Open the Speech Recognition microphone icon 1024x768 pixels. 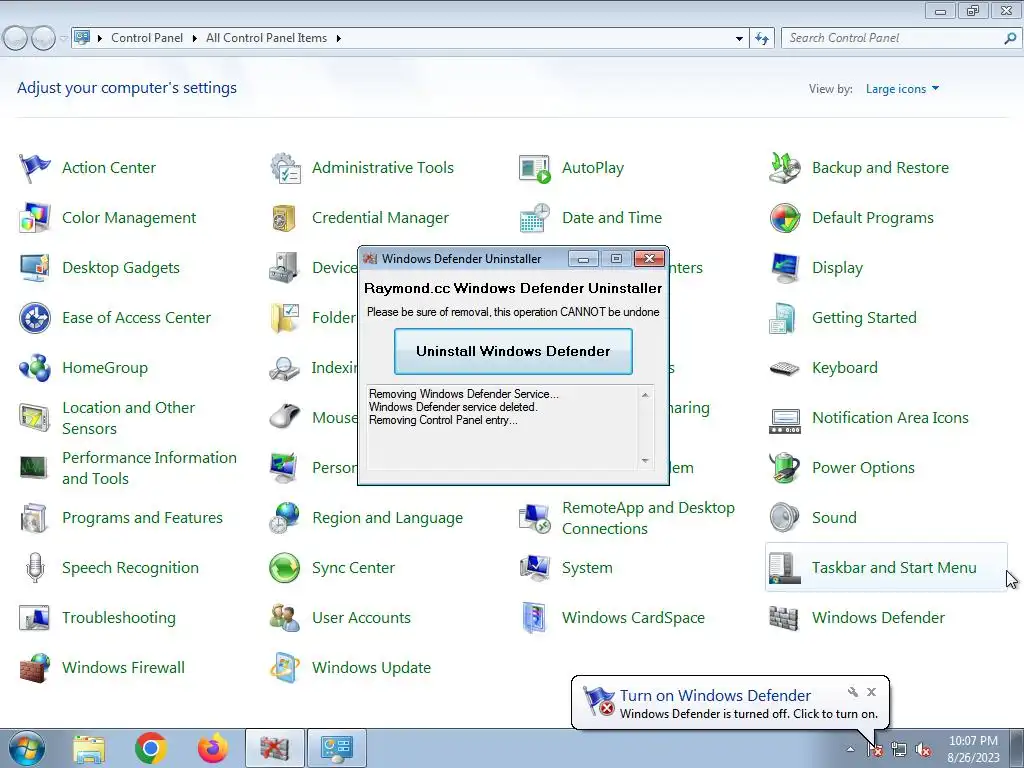(35, 568)
